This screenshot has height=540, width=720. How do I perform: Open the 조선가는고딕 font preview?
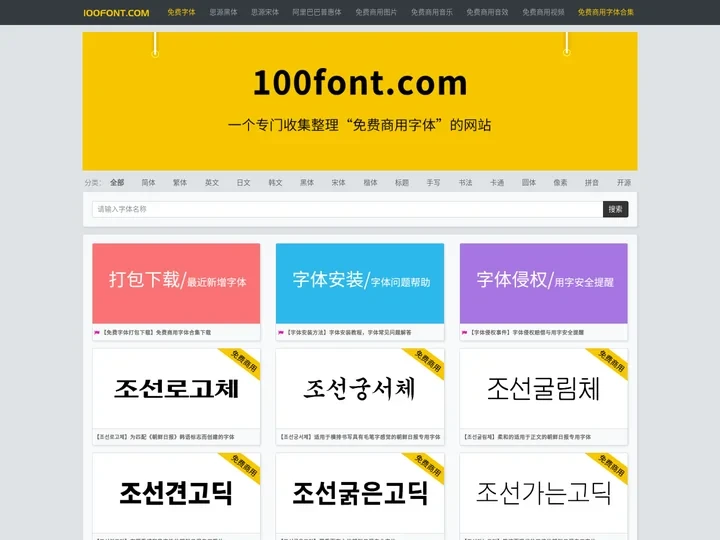[x=544, y=493]
